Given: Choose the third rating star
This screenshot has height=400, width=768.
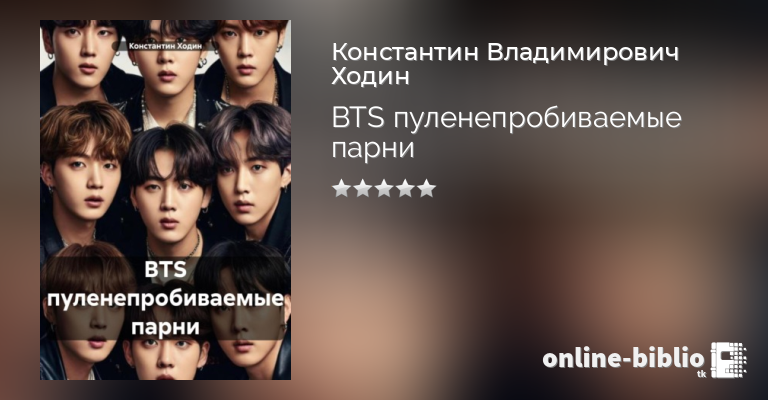Looking at the screenshot, I should (384, 188).
